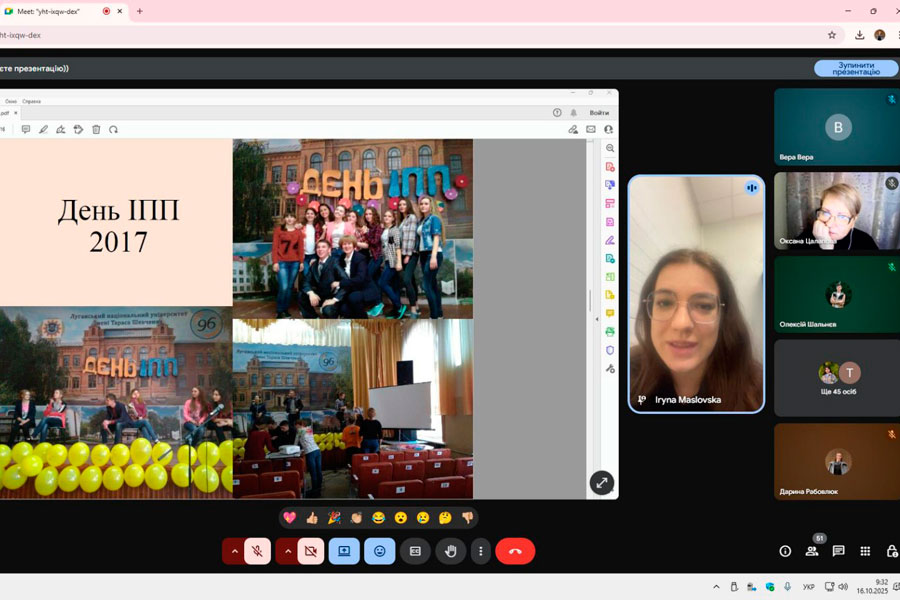
Task: Open the emoji reactions button
Action: pyautogui.click(x=379, y=551)
